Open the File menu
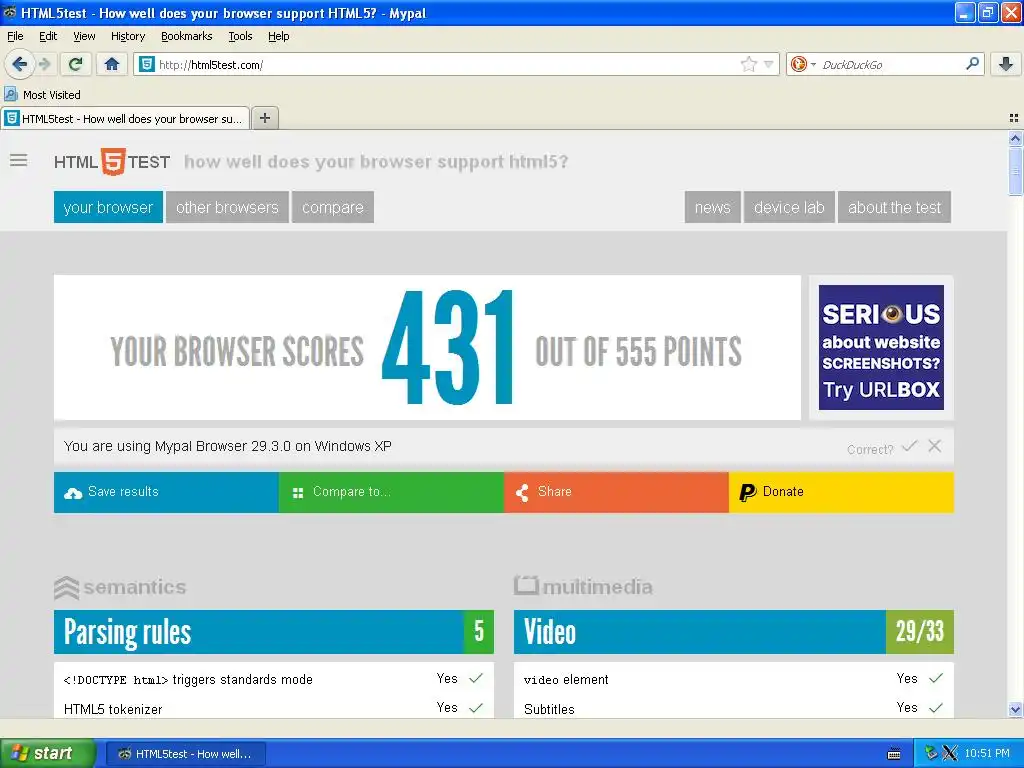This screenshot has height=768, width=1024. pos(15,36)
